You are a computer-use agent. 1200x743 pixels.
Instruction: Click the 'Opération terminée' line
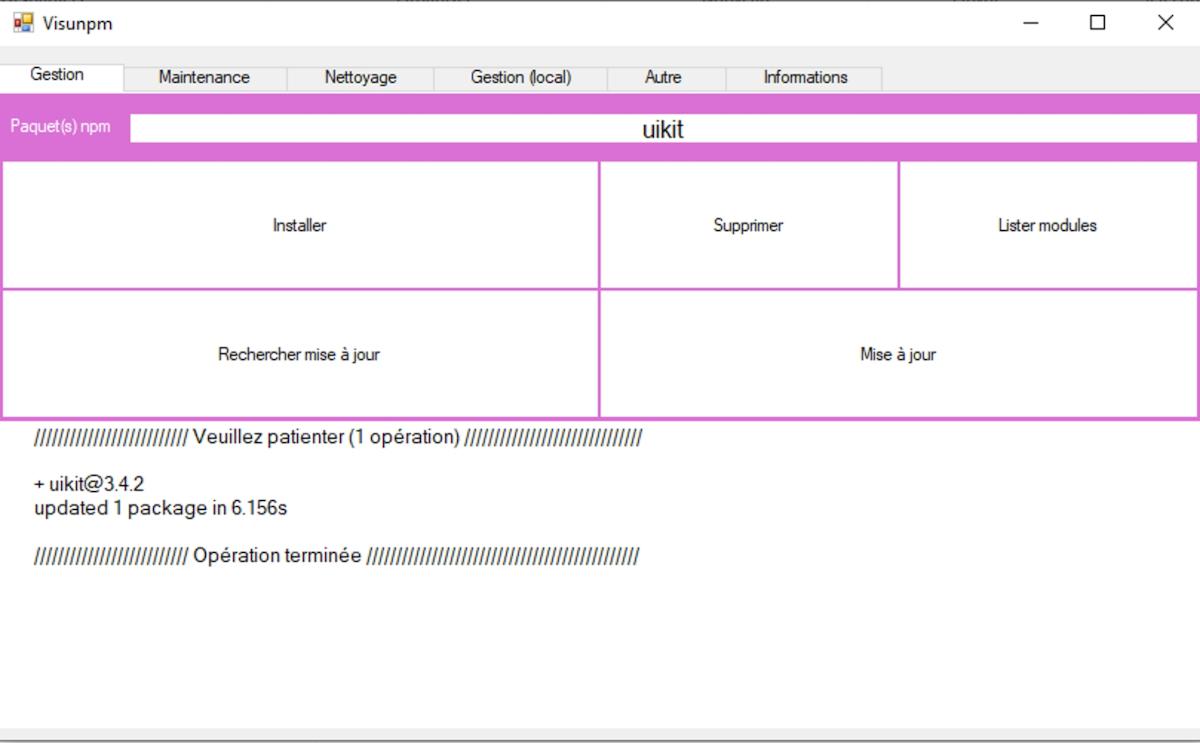[x=336, y=555]
